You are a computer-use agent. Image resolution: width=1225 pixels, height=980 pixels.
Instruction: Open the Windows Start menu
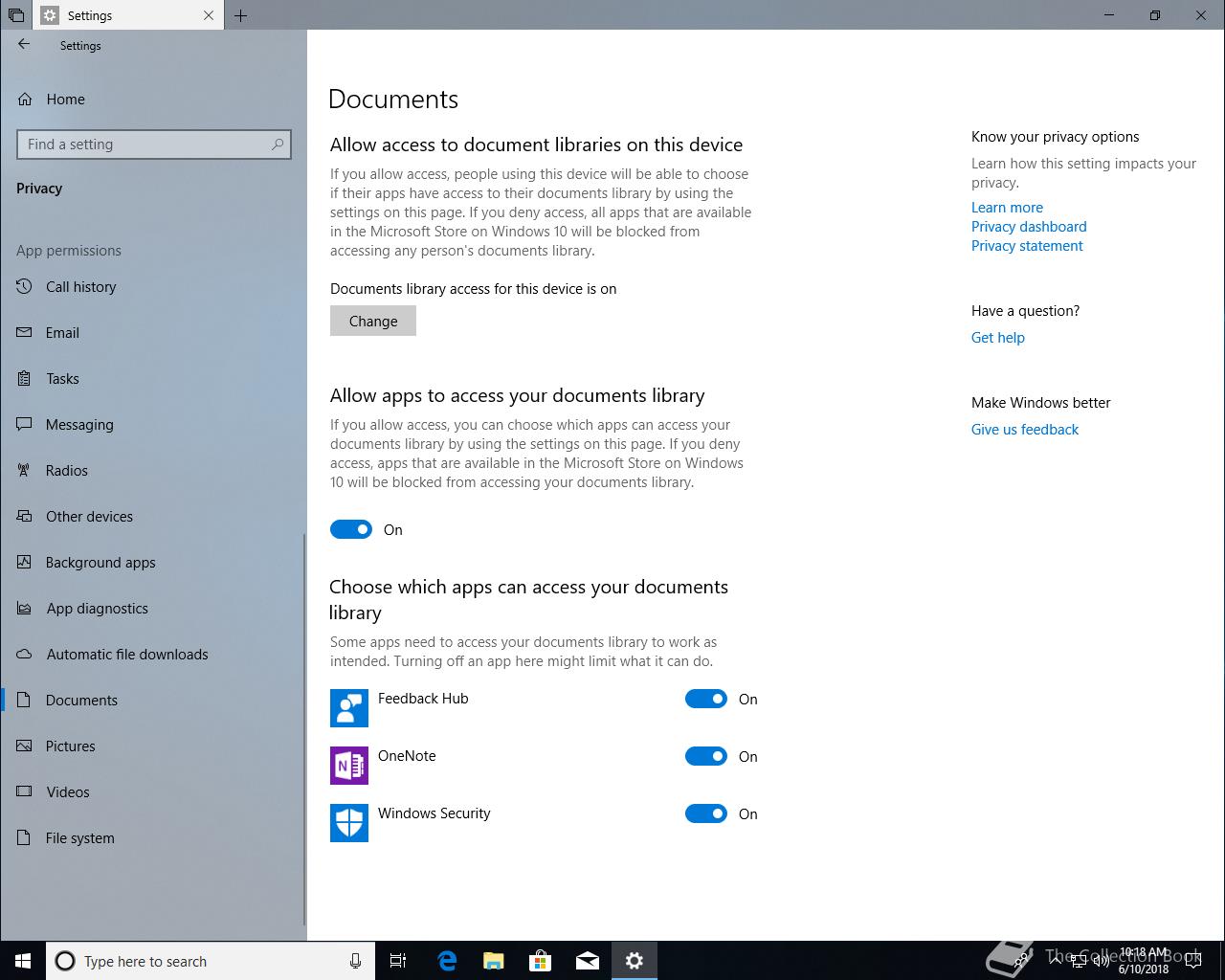click(x=23, y=961)
